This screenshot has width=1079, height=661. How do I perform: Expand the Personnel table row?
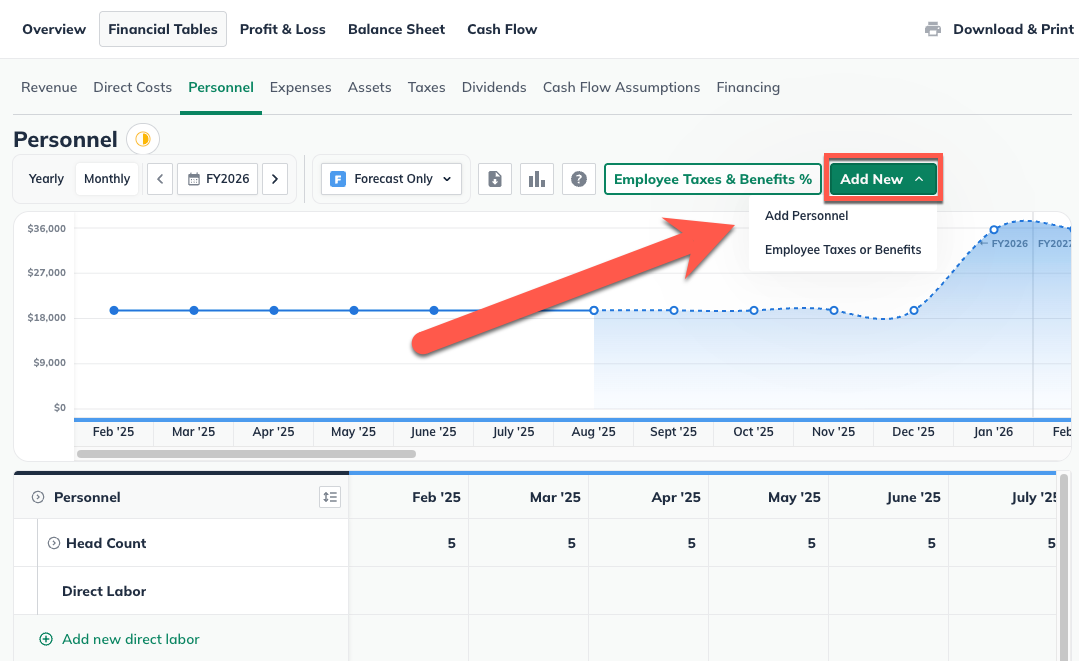pyautogui.click(x=38, y=497)
